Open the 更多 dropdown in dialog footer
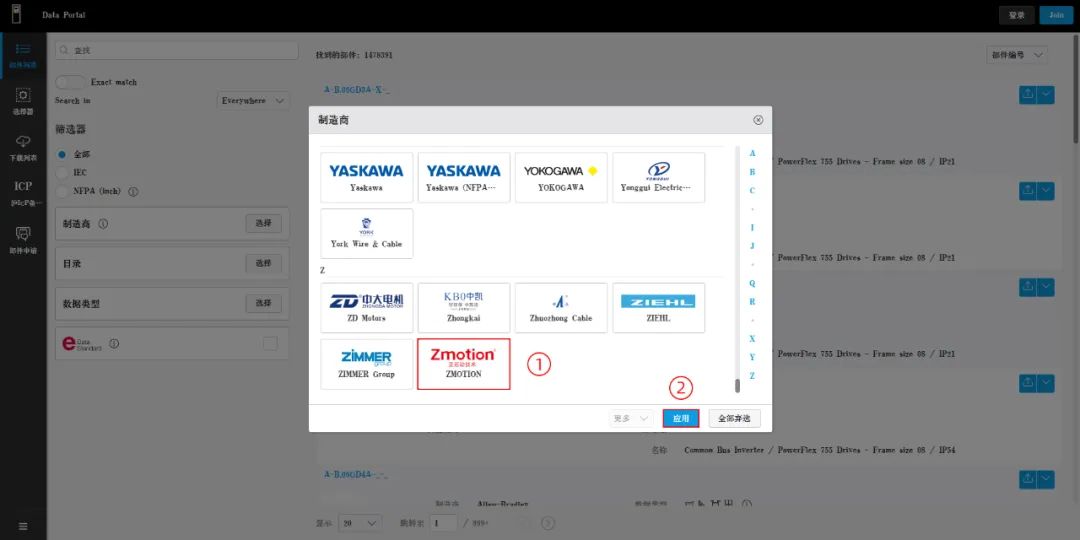The width and height of the screenshot is (1080, 540). point(631,418)
